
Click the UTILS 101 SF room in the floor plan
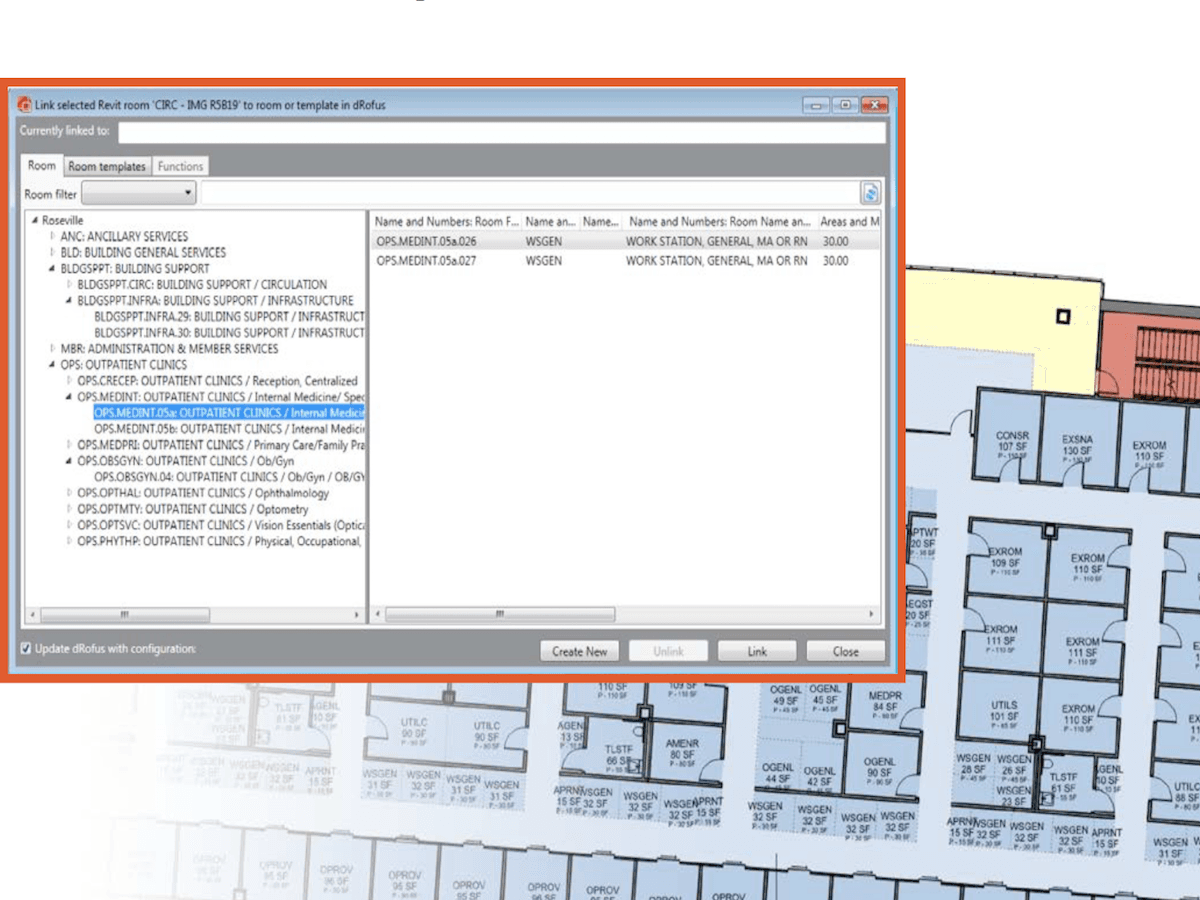[1003, 710]
